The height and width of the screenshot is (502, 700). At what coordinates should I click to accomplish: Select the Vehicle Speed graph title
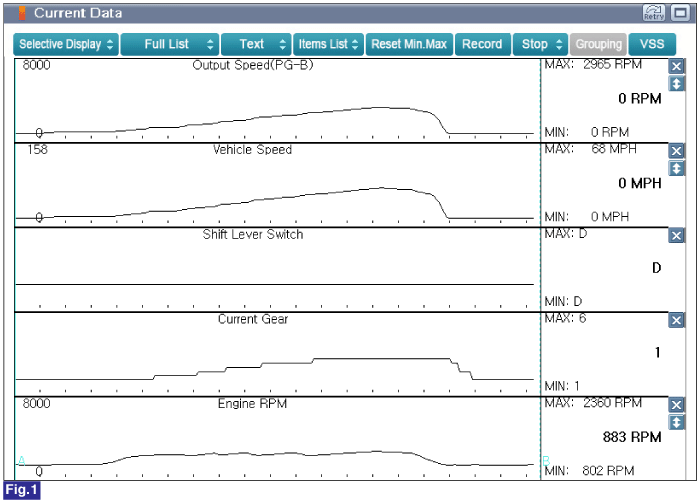click(252, 150)
